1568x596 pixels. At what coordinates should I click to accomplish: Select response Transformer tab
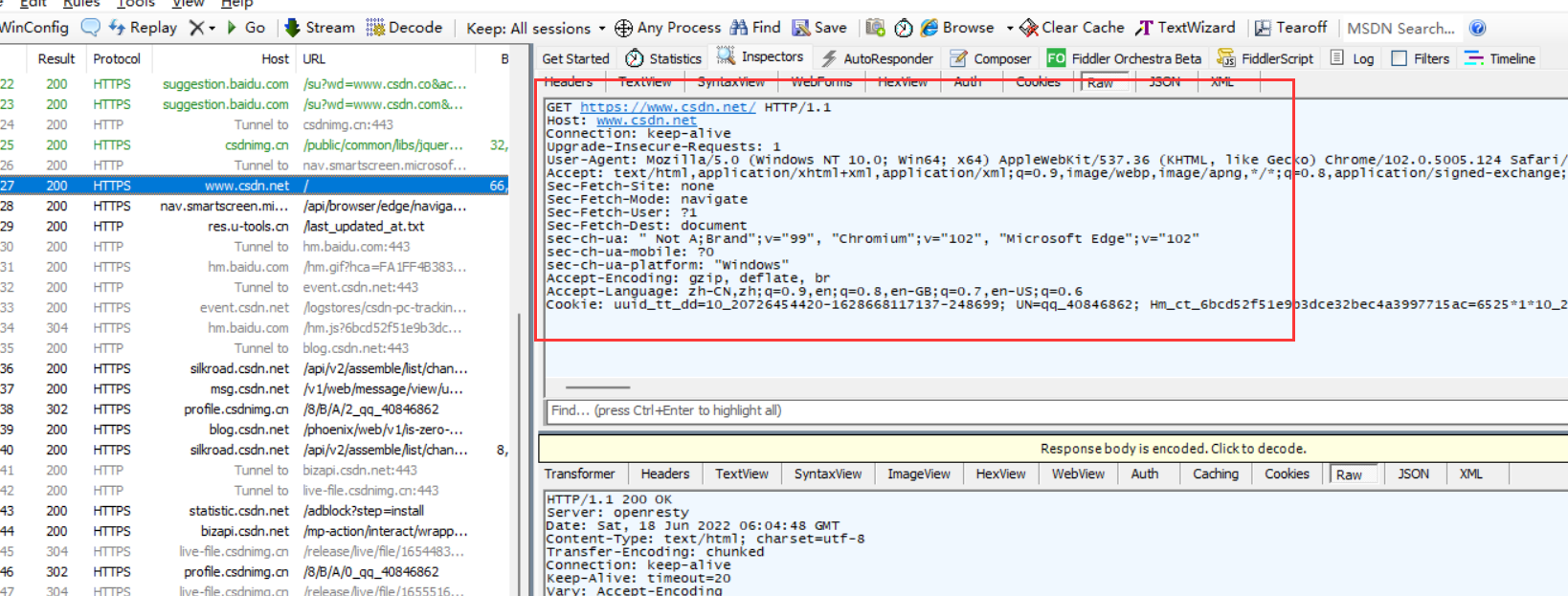pos(580,474)
